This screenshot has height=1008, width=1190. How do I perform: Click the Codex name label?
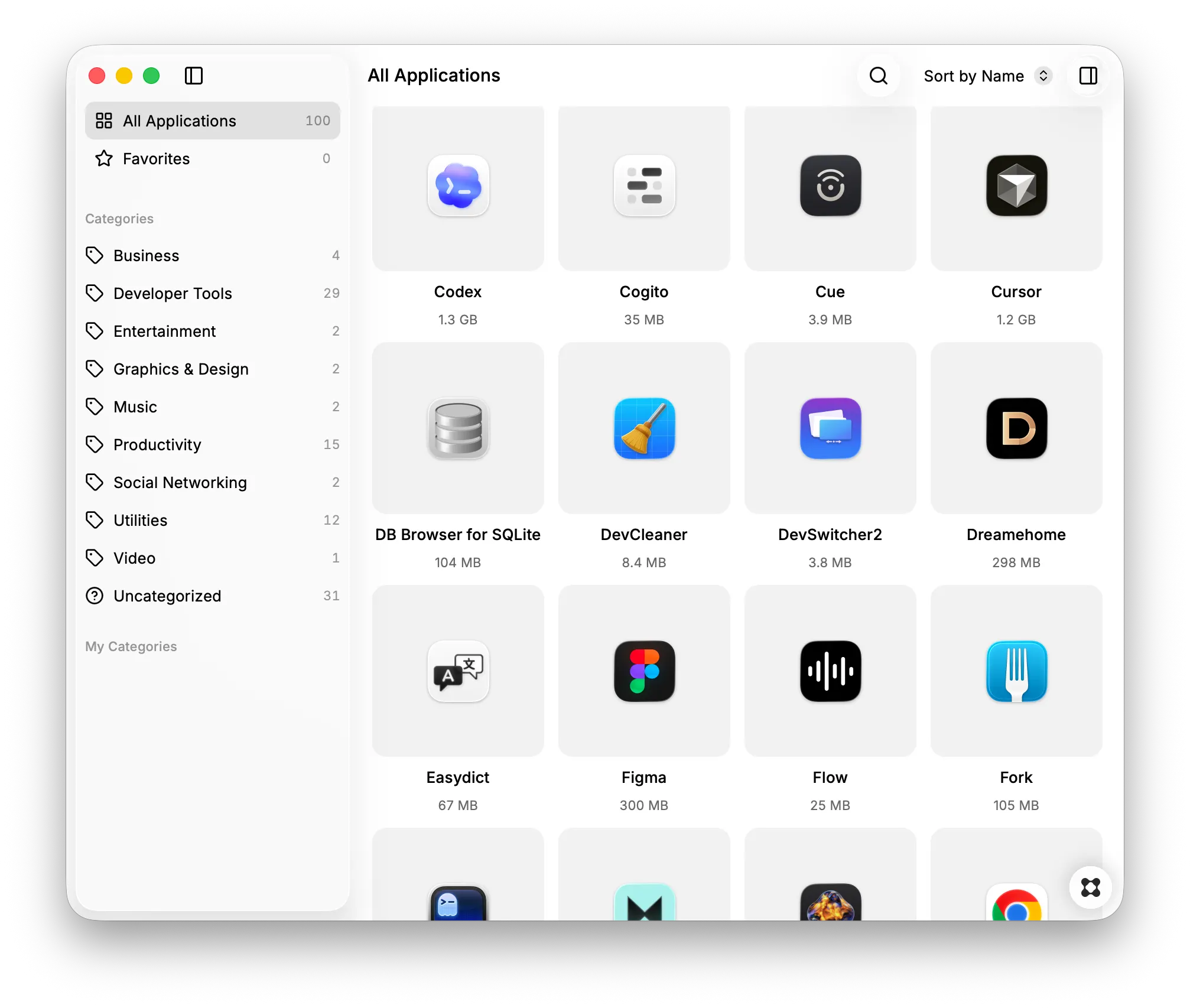pyautogui.click(x=458, y=292)
